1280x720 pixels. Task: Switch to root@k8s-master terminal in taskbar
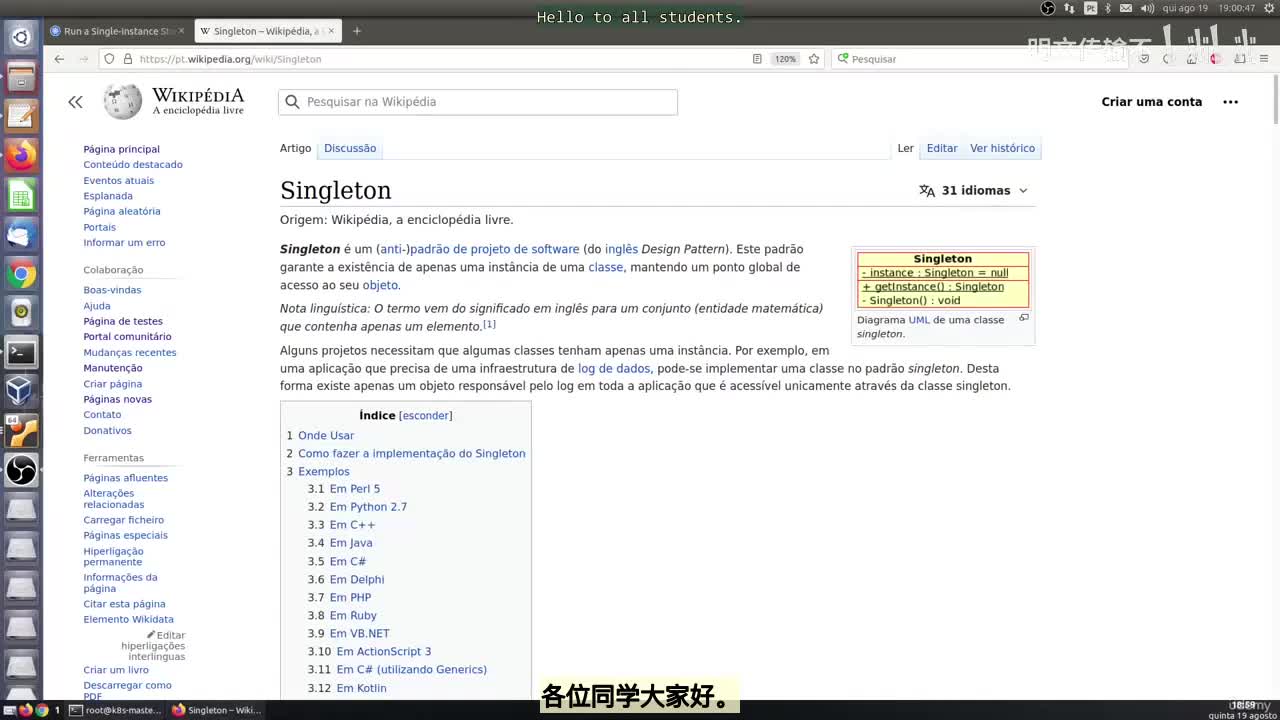(113, 710)
